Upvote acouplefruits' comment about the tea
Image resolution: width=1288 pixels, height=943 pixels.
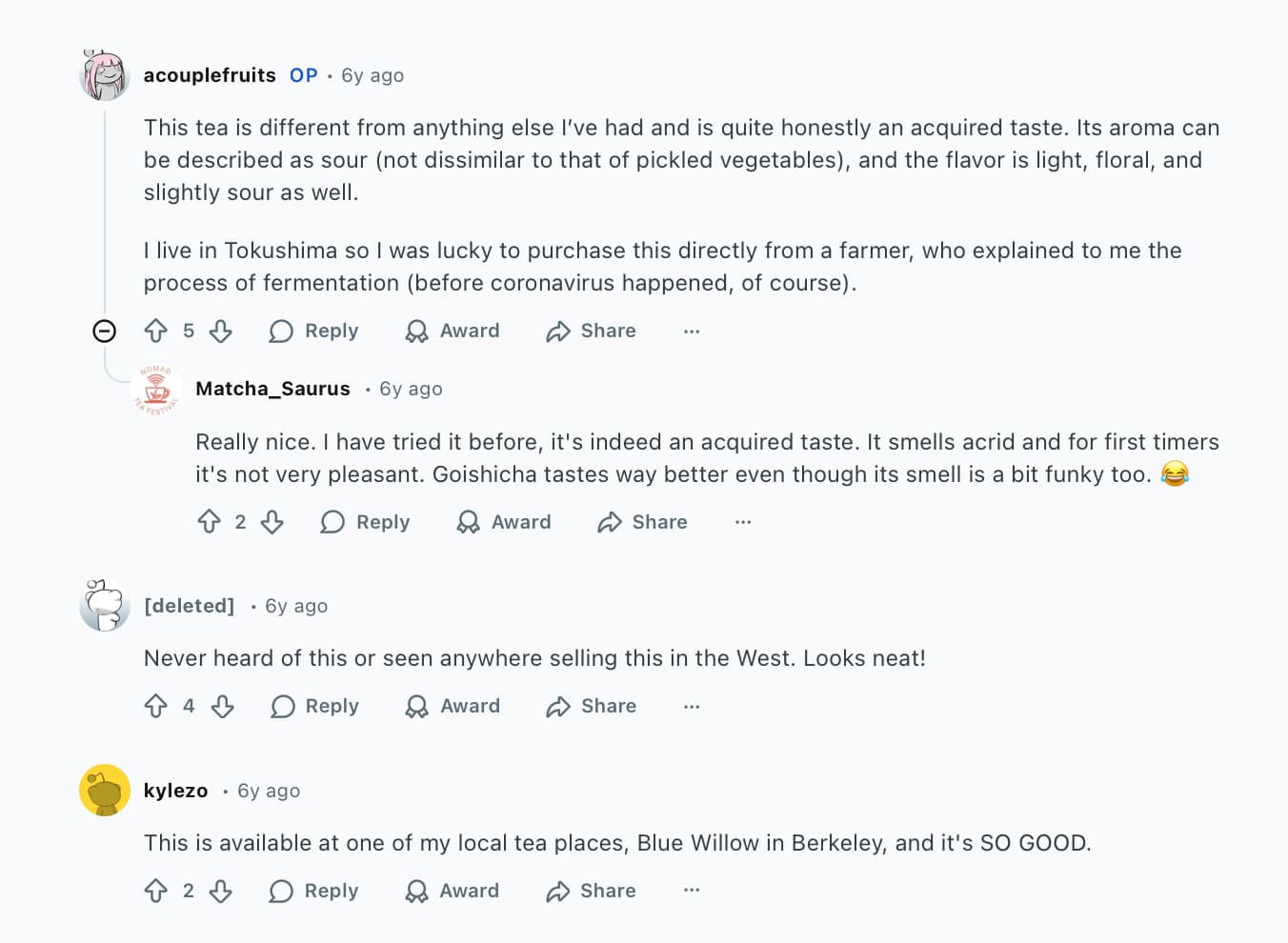click(x=156, y=331)
